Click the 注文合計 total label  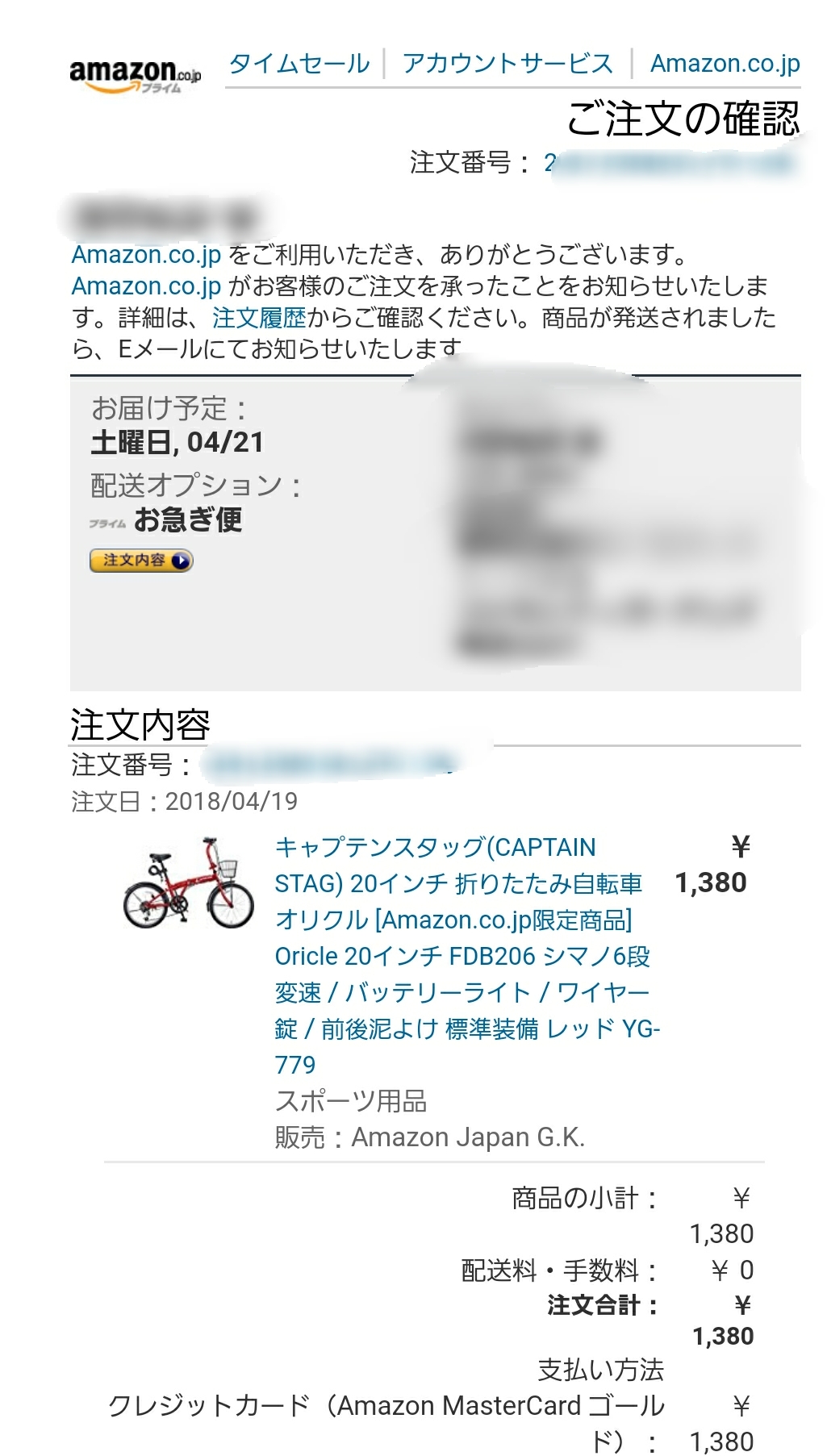(x=602, y=1305)
